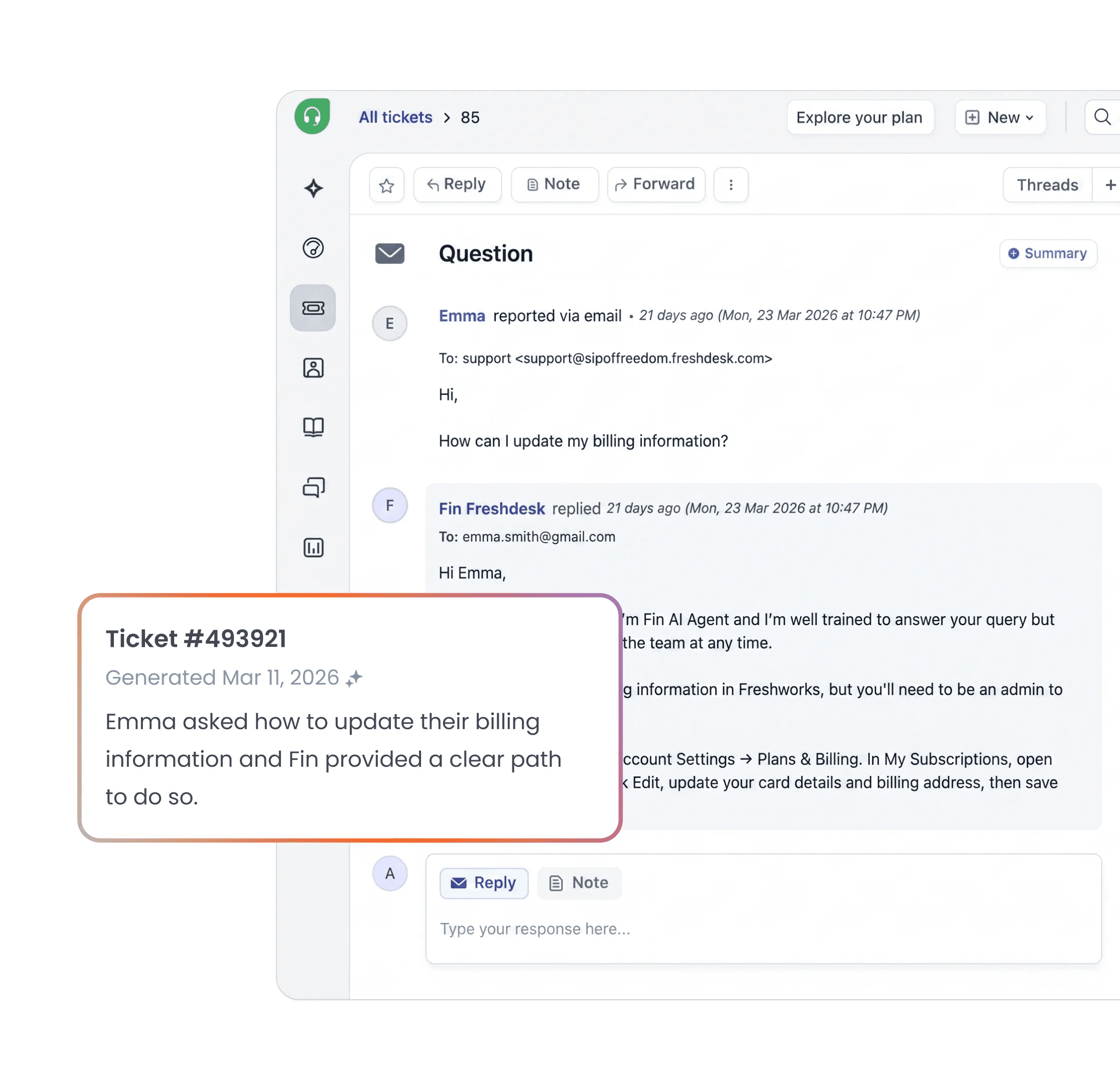
Task: Open the Contacts icon in sidebar
Action: (313, 368)
